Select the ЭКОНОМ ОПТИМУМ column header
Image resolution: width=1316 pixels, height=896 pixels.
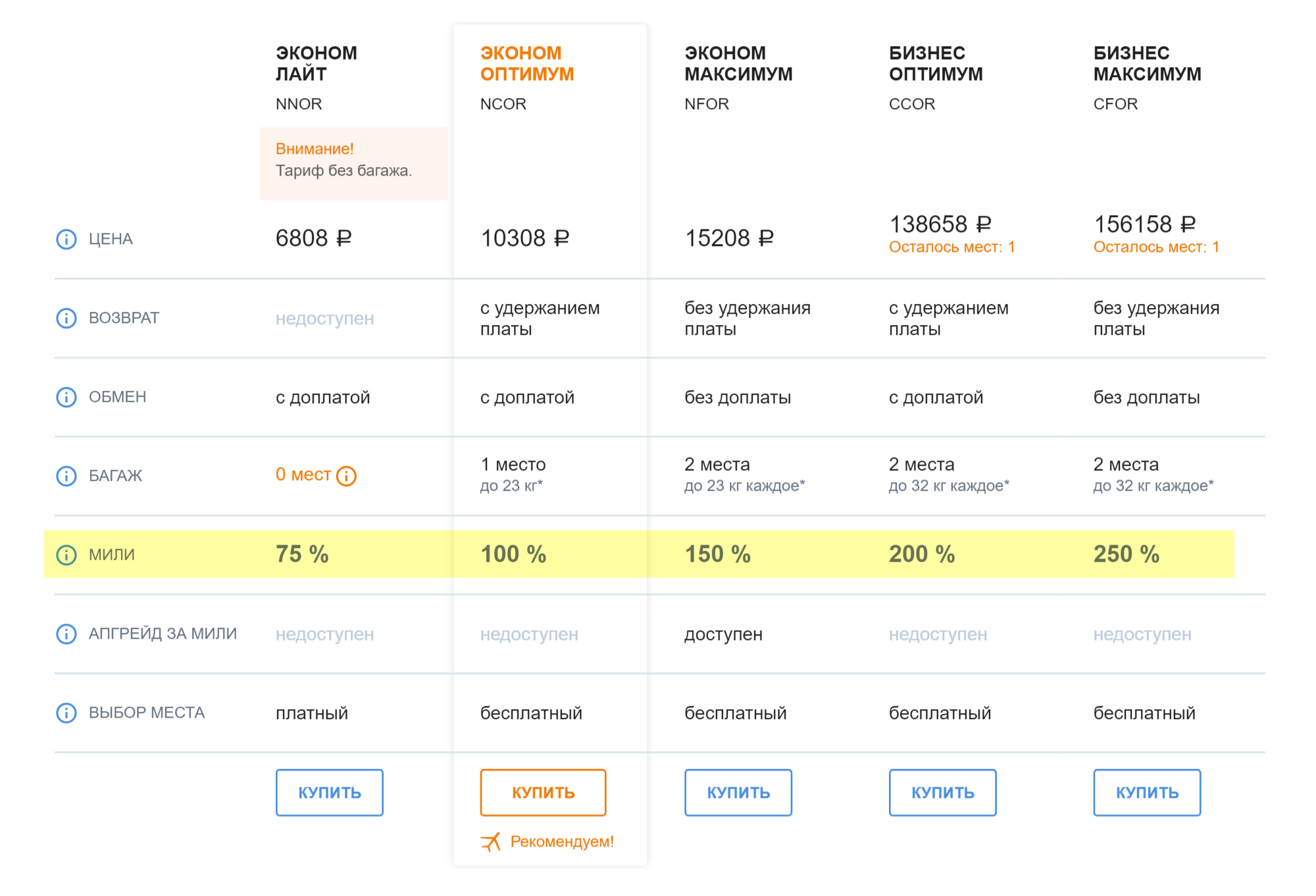[527, 63]
